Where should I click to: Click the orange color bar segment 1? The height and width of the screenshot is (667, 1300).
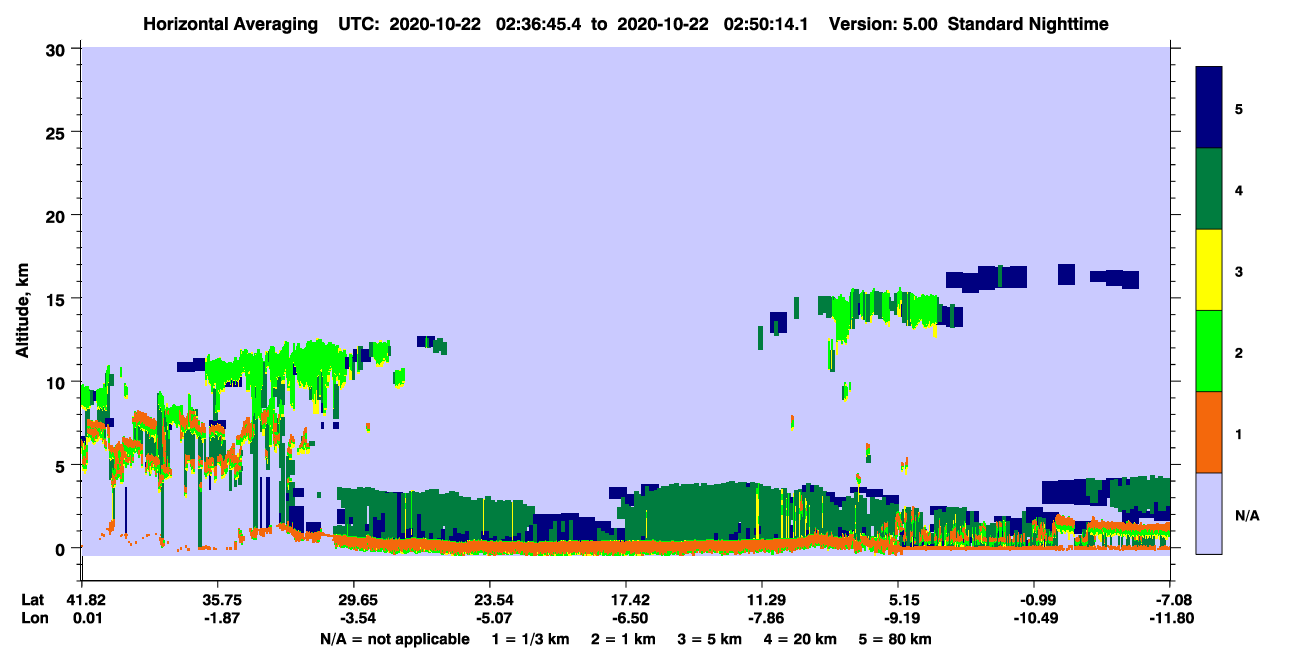click(1209, 432)
